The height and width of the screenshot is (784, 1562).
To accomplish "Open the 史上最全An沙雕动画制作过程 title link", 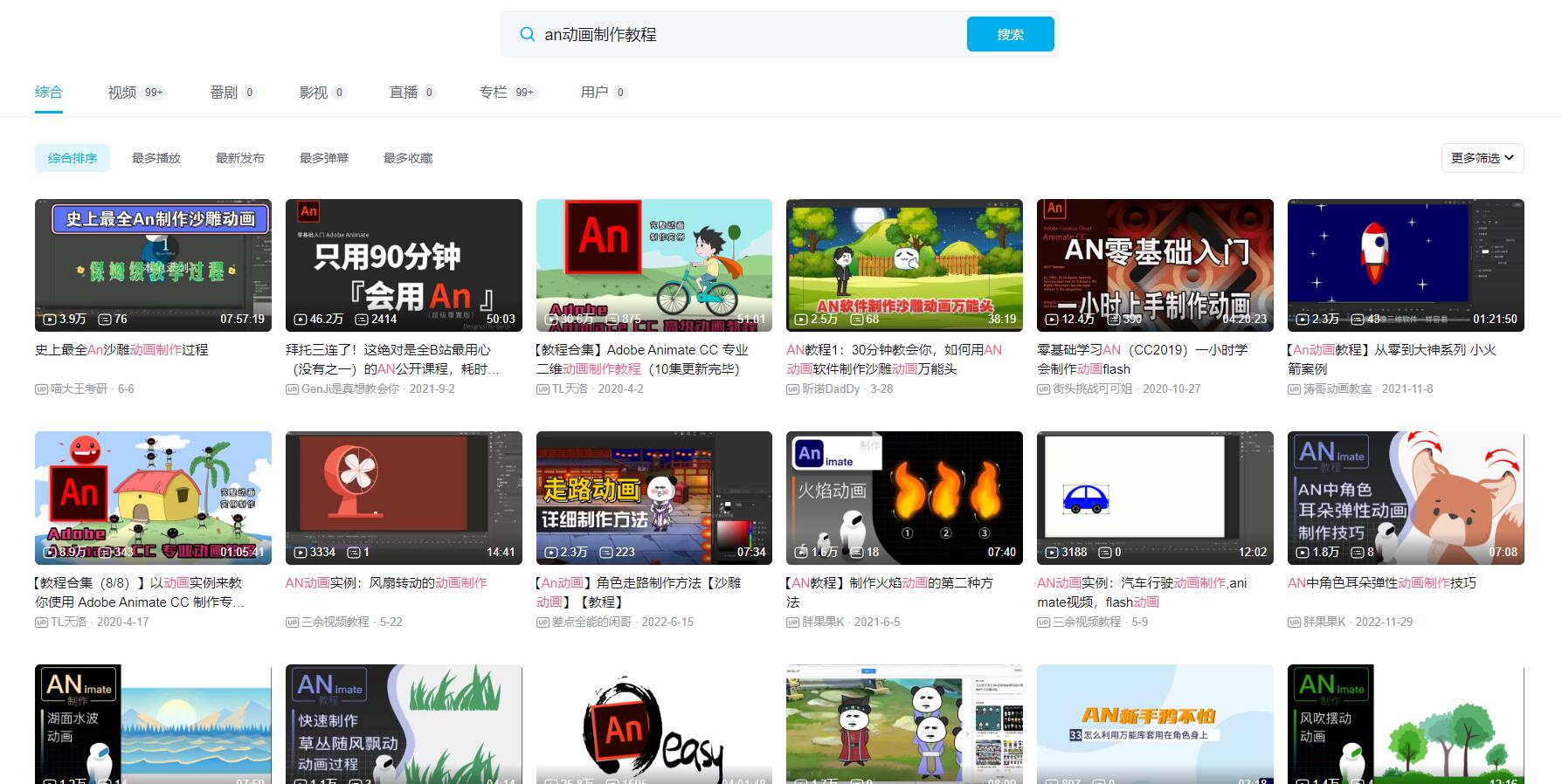I will (121, 349).
